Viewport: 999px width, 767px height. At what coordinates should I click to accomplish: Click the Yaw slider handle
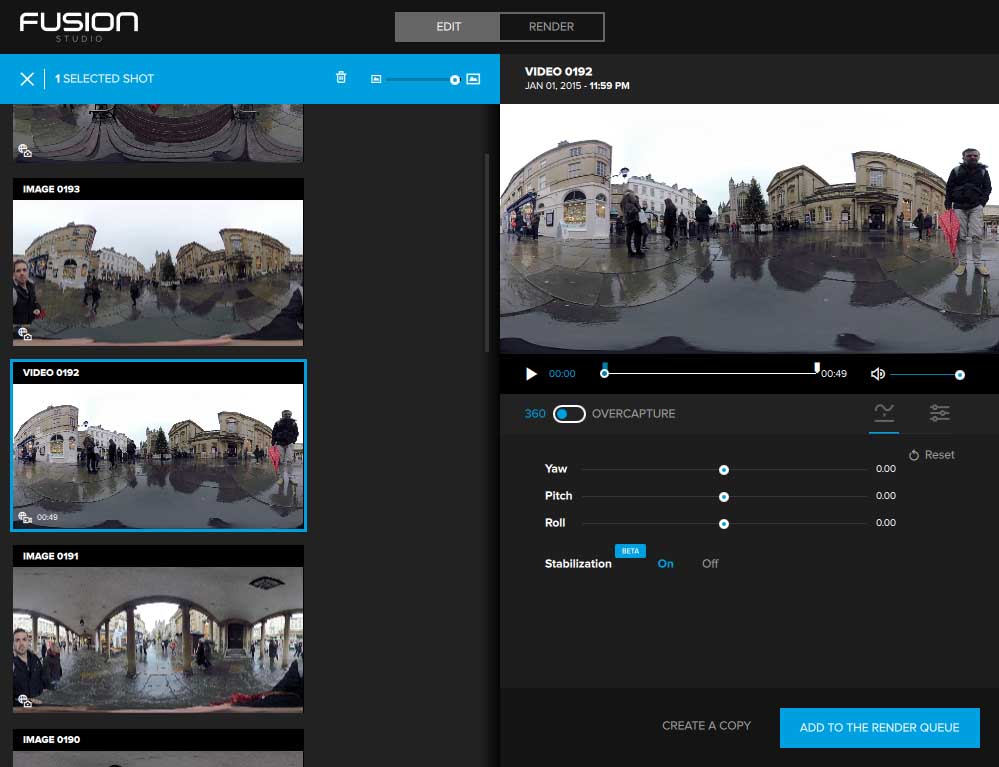(724, 470)
